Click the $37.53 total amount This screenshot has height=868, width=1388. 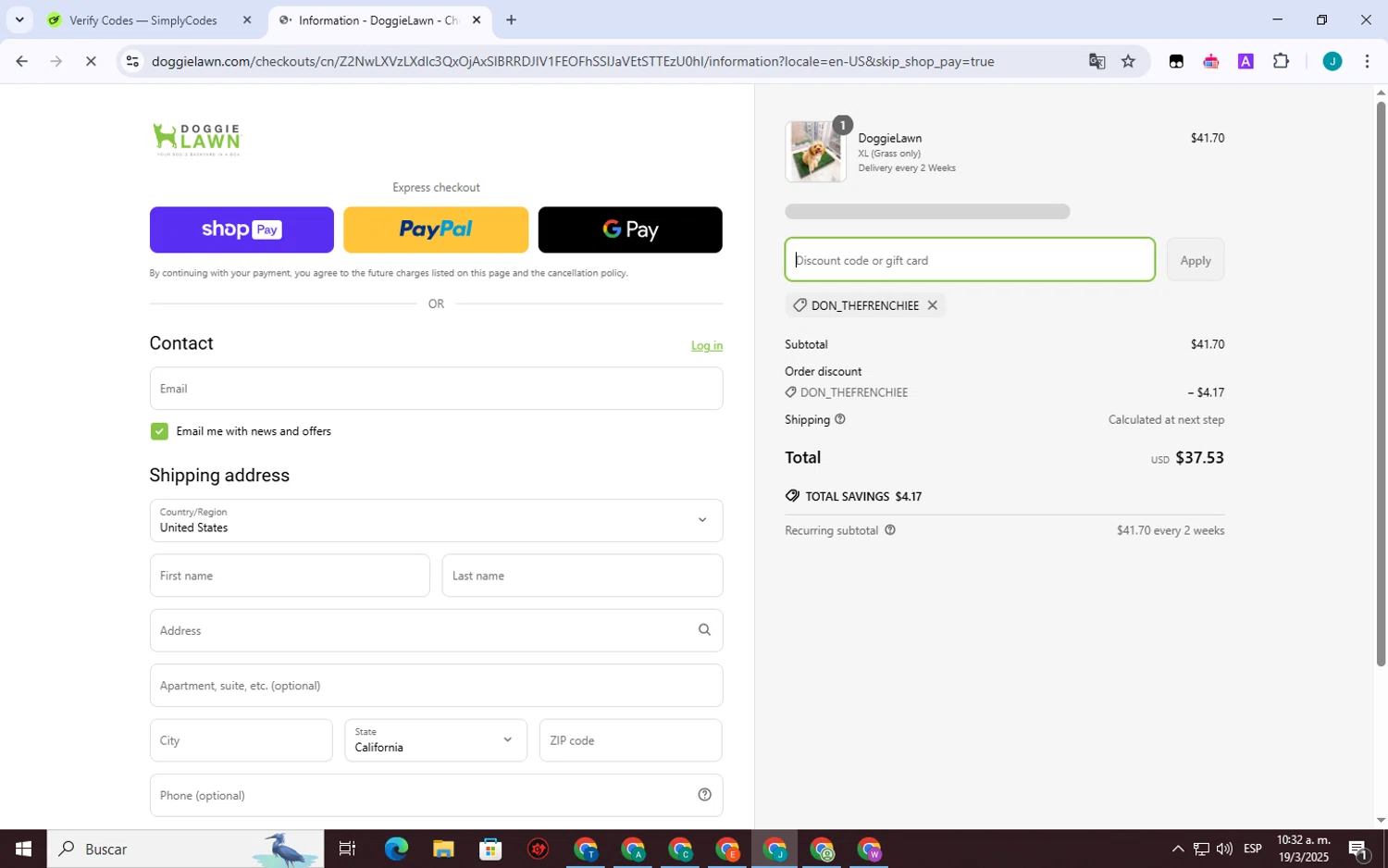coord(1199,457)
